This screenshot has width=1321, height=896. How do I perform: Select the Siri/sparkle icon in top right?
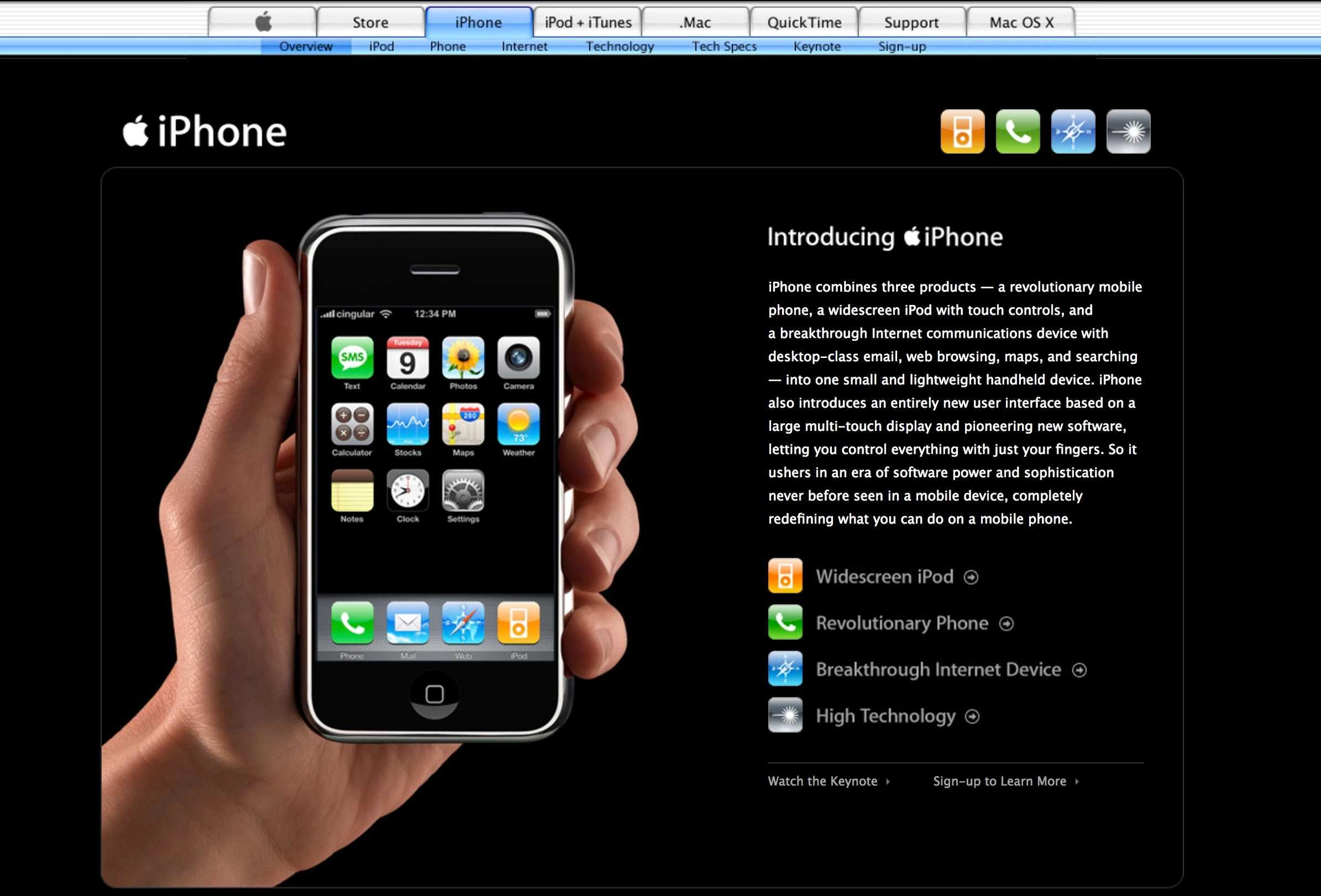tap(1128, 131)
